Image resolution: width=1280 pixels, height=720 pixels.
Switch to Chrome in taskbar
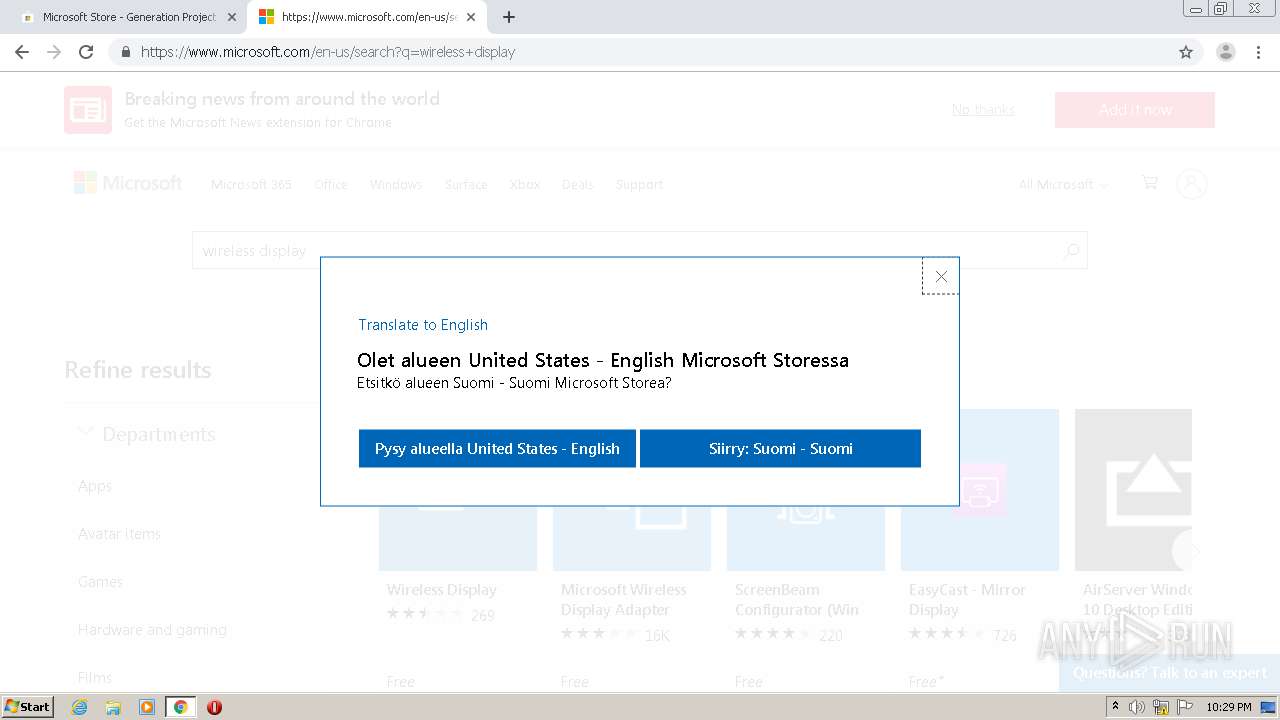(x=180, y=707)
